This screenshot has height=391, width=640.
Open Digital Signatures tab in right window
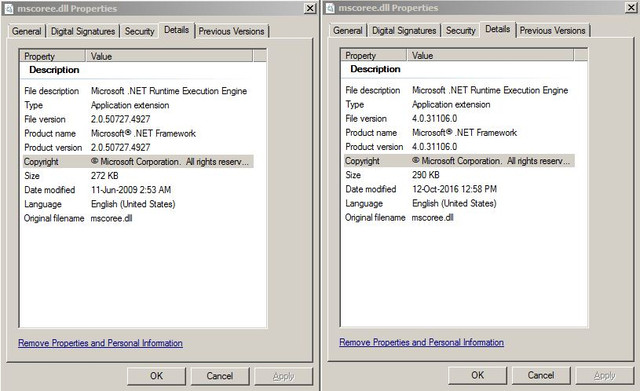pos(404,30)
